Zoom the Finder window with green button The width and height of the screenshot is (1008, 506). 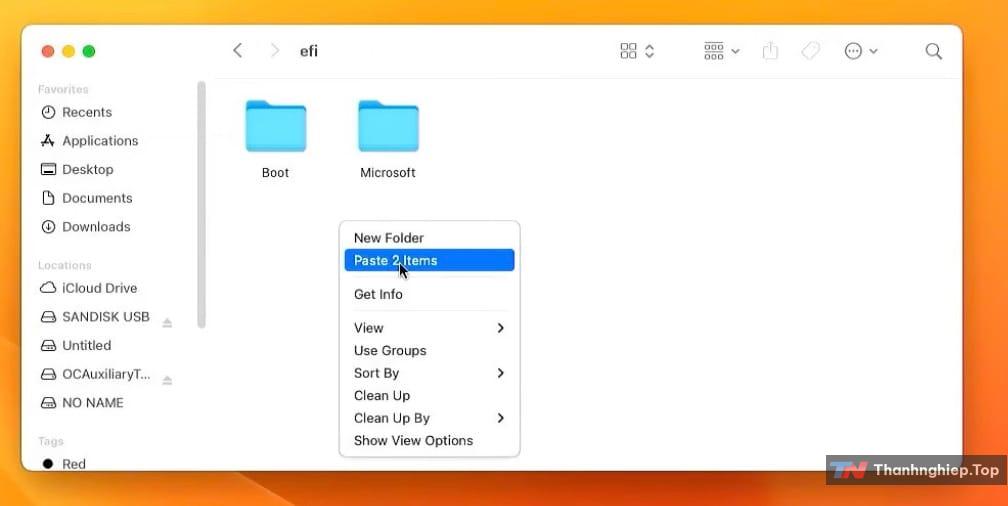pos(89,51)
